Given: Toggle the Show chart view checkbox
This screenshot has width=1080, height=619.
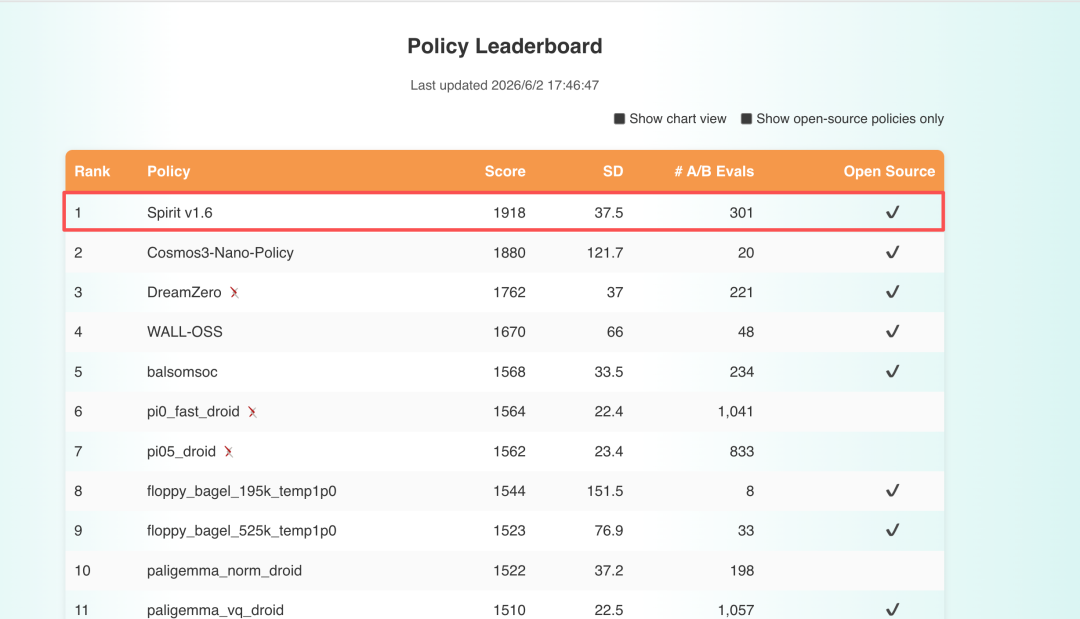Looking at the screenshot, I should (x=619, y=119).
